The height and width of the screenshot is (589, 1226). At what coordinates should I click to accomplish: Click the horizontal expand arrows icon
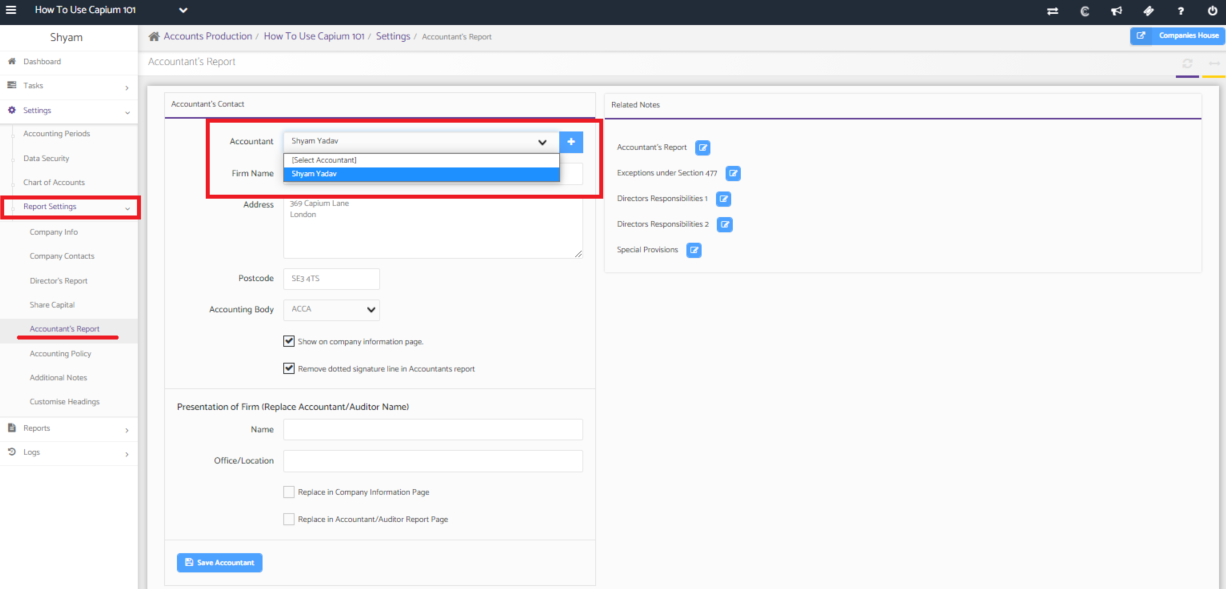1214,63
